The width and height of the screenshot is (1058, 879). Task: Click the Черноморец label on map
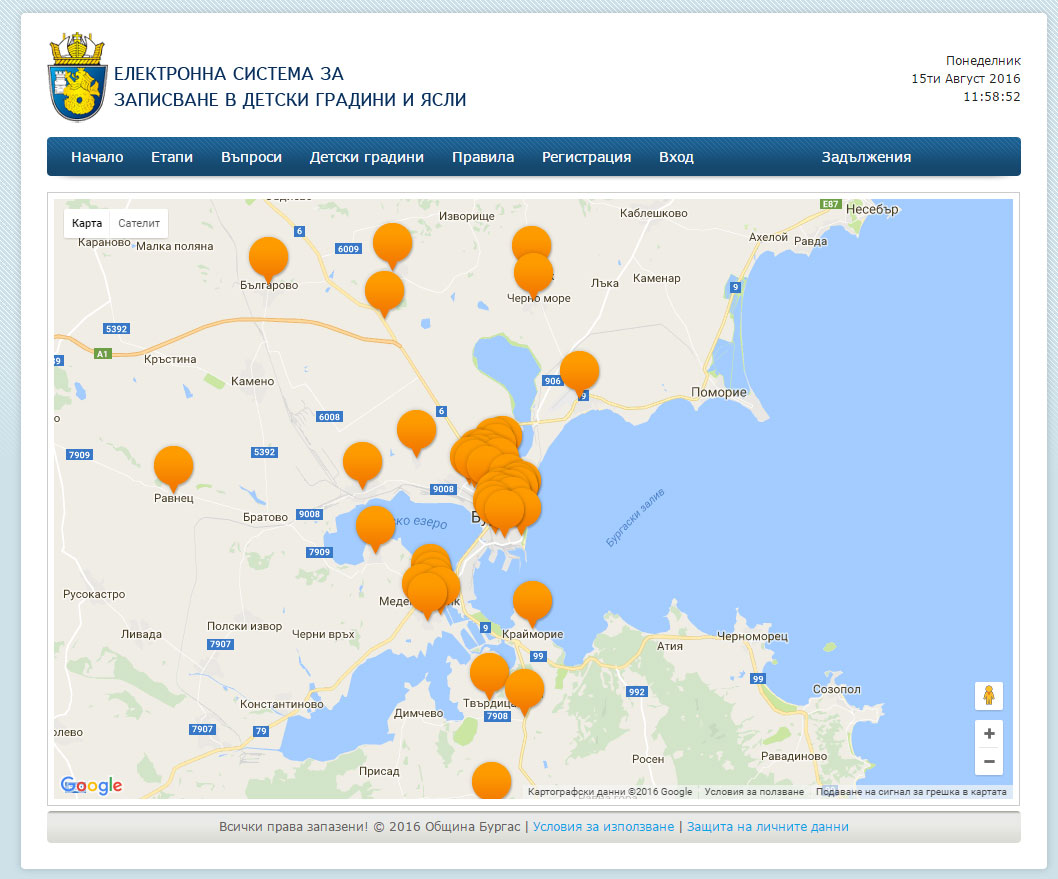[752, 636]
